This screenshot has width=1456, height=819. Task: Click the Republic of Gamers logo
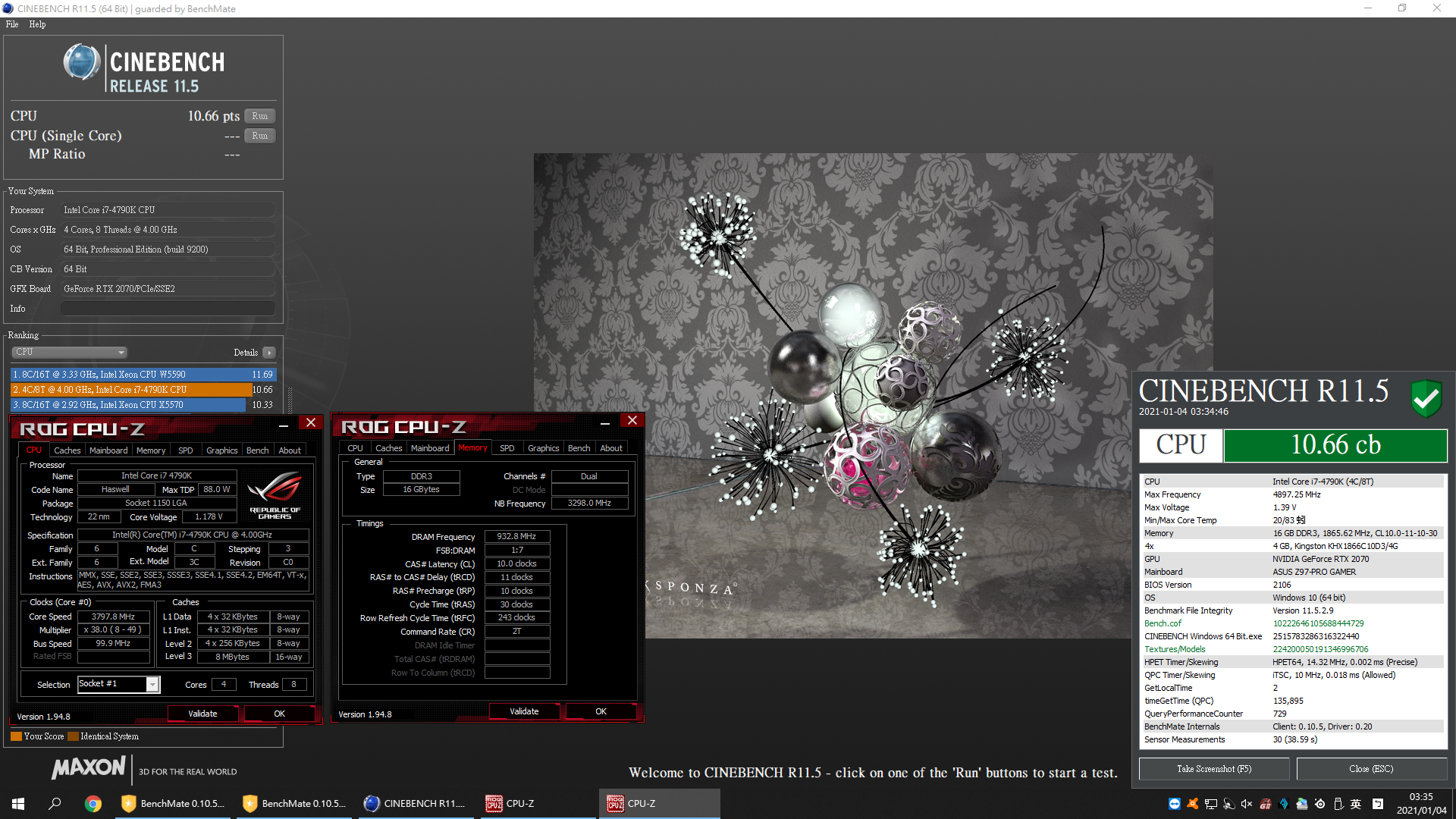tap(275, 495)
